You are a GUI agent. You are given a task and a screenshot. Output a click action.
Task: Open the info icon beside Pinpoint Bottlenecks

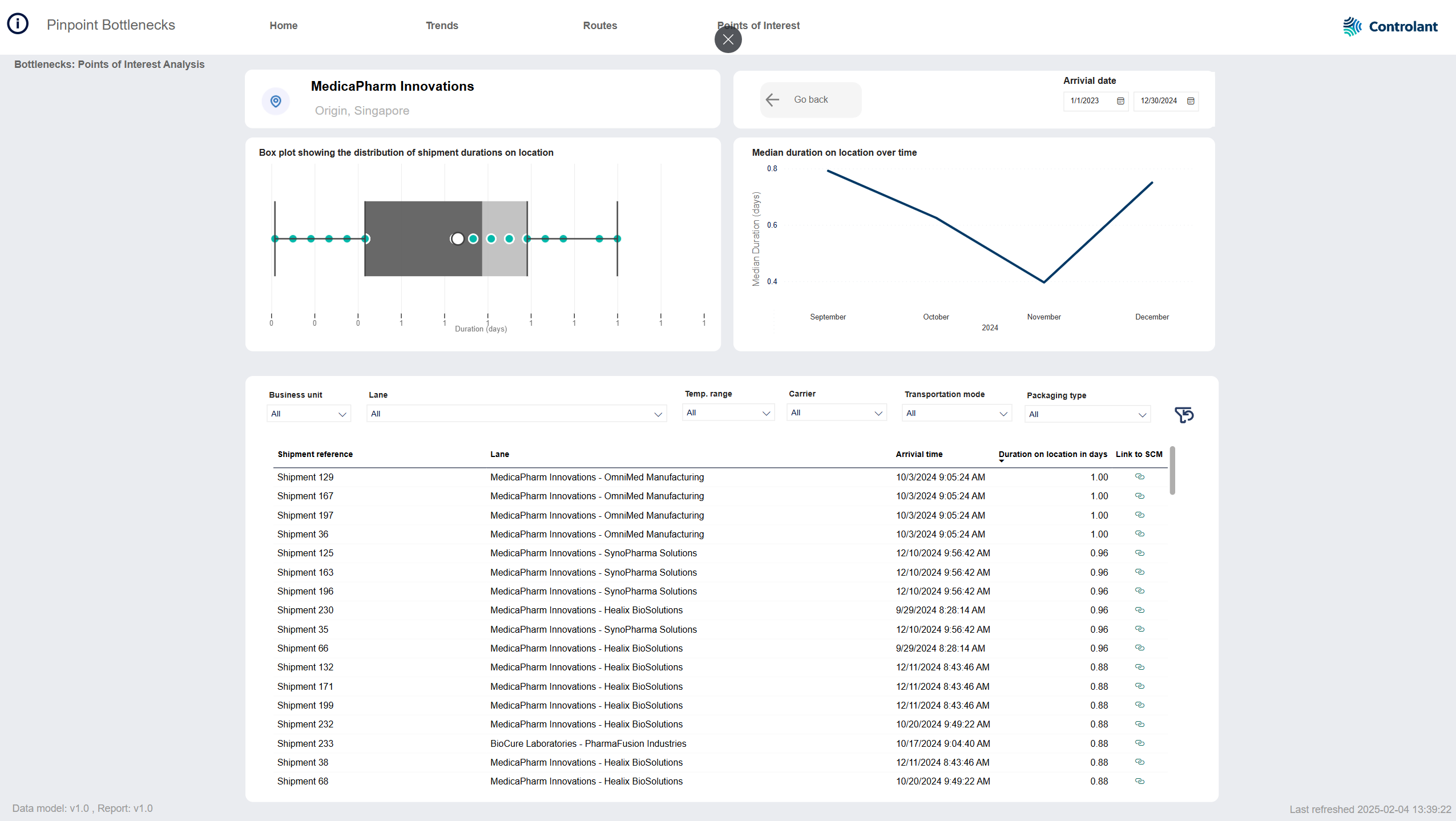click(18, 24)
